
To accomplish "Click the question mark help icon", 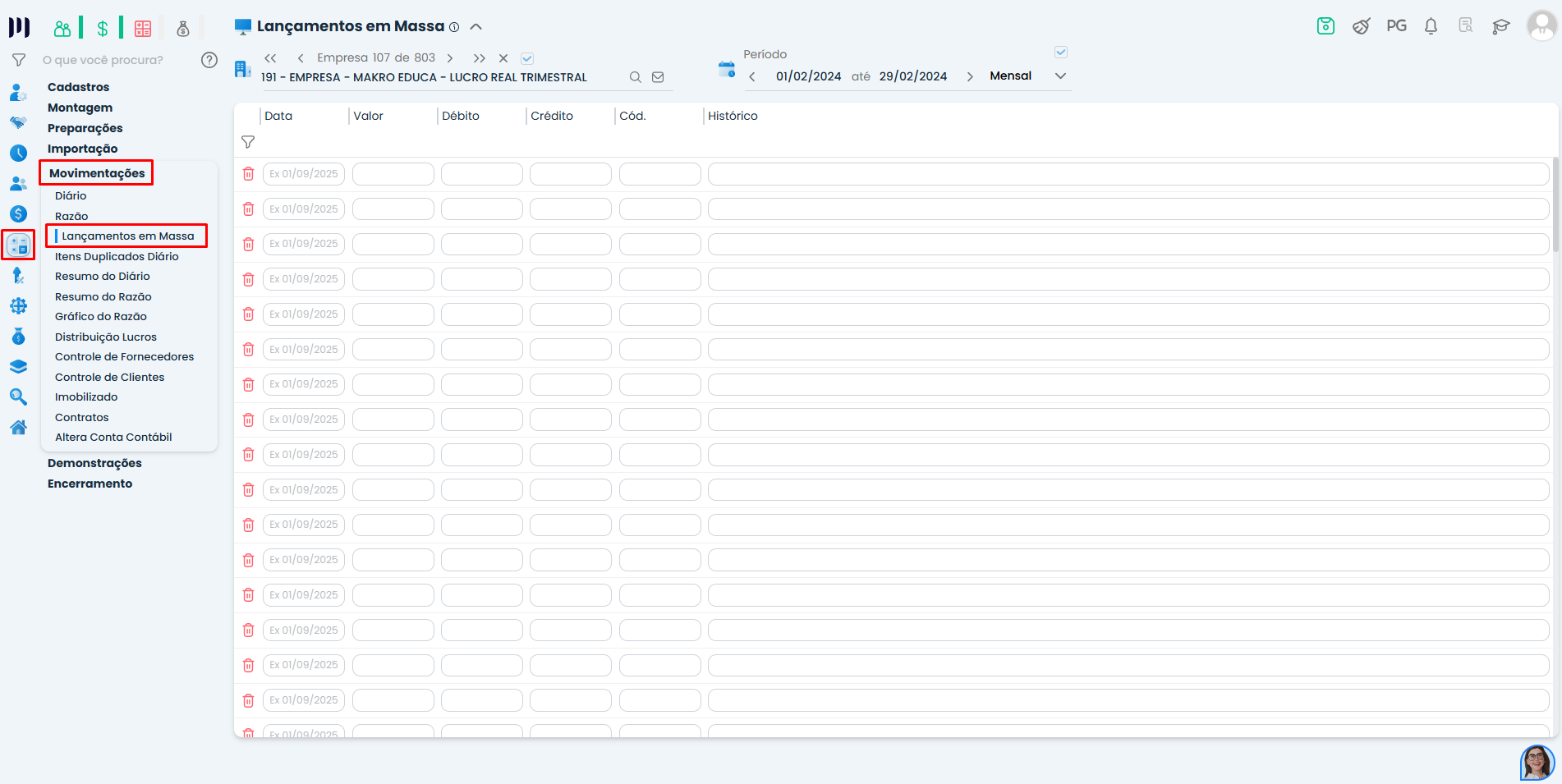I will [x=209, y=60].
